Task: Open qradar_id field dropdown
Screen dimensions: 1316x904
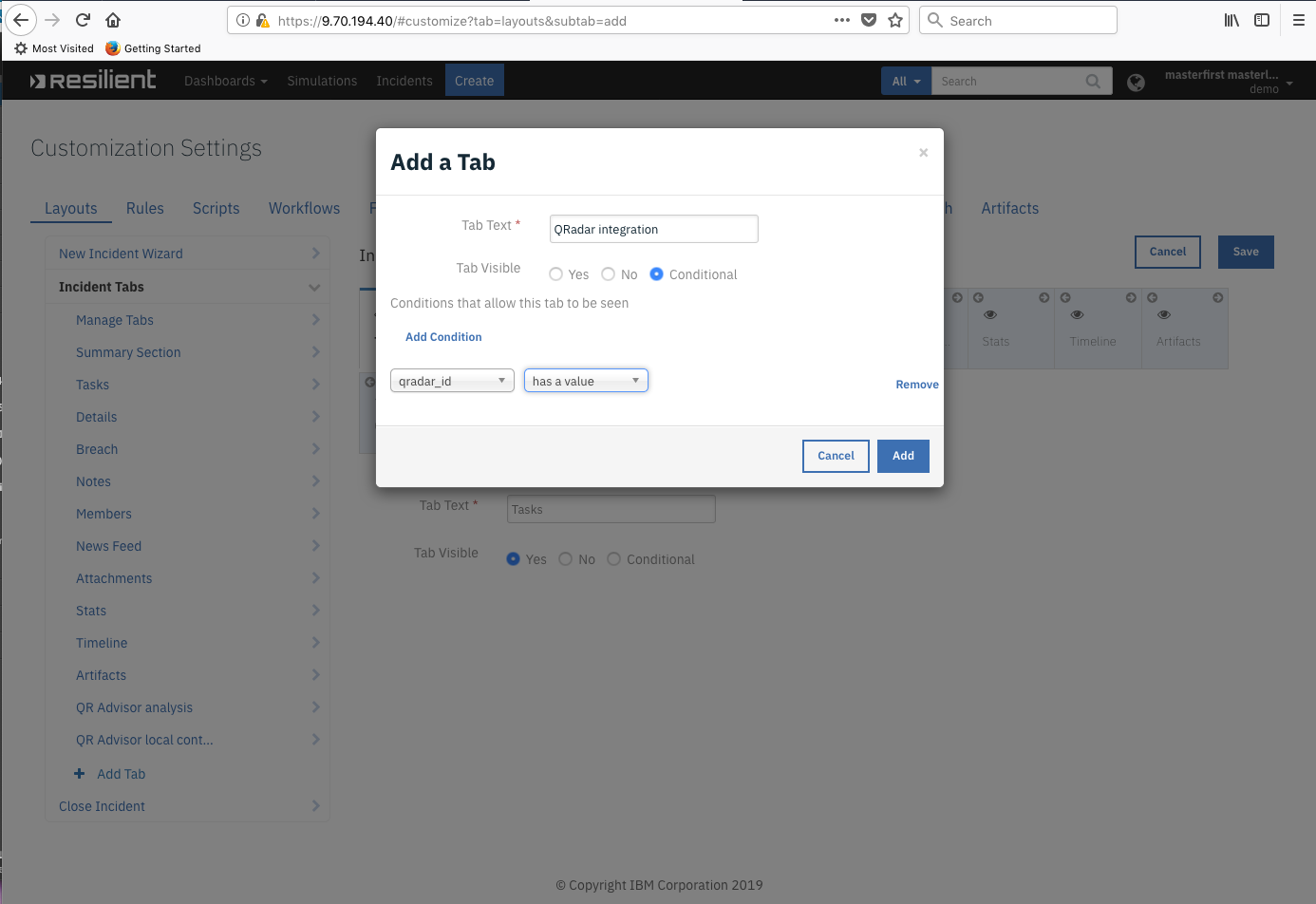Action: coord(452,381)
